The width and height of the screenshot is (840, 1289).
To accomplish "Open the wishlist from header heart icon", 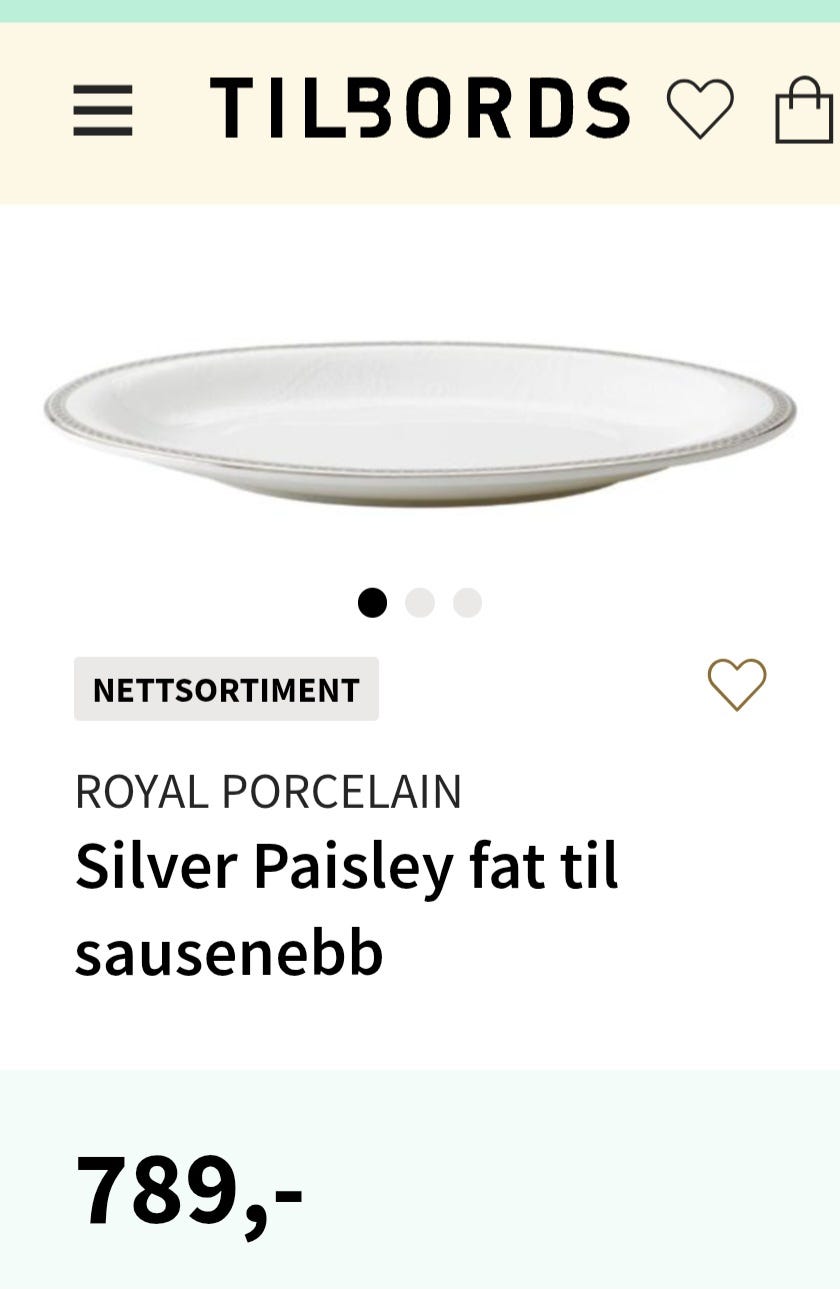I will coord(700,109).
